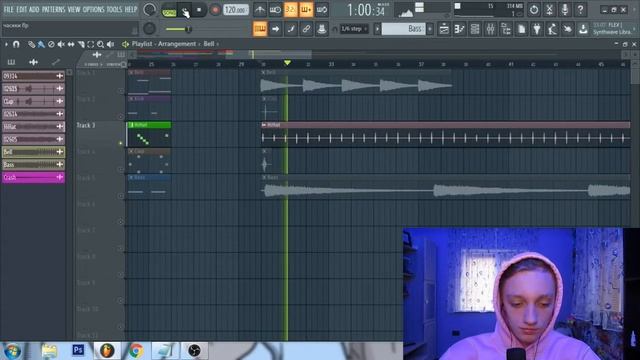Open the Piano roll window icon
The height and width of the screenshot is (360, 640).
(x=459, y=29)
